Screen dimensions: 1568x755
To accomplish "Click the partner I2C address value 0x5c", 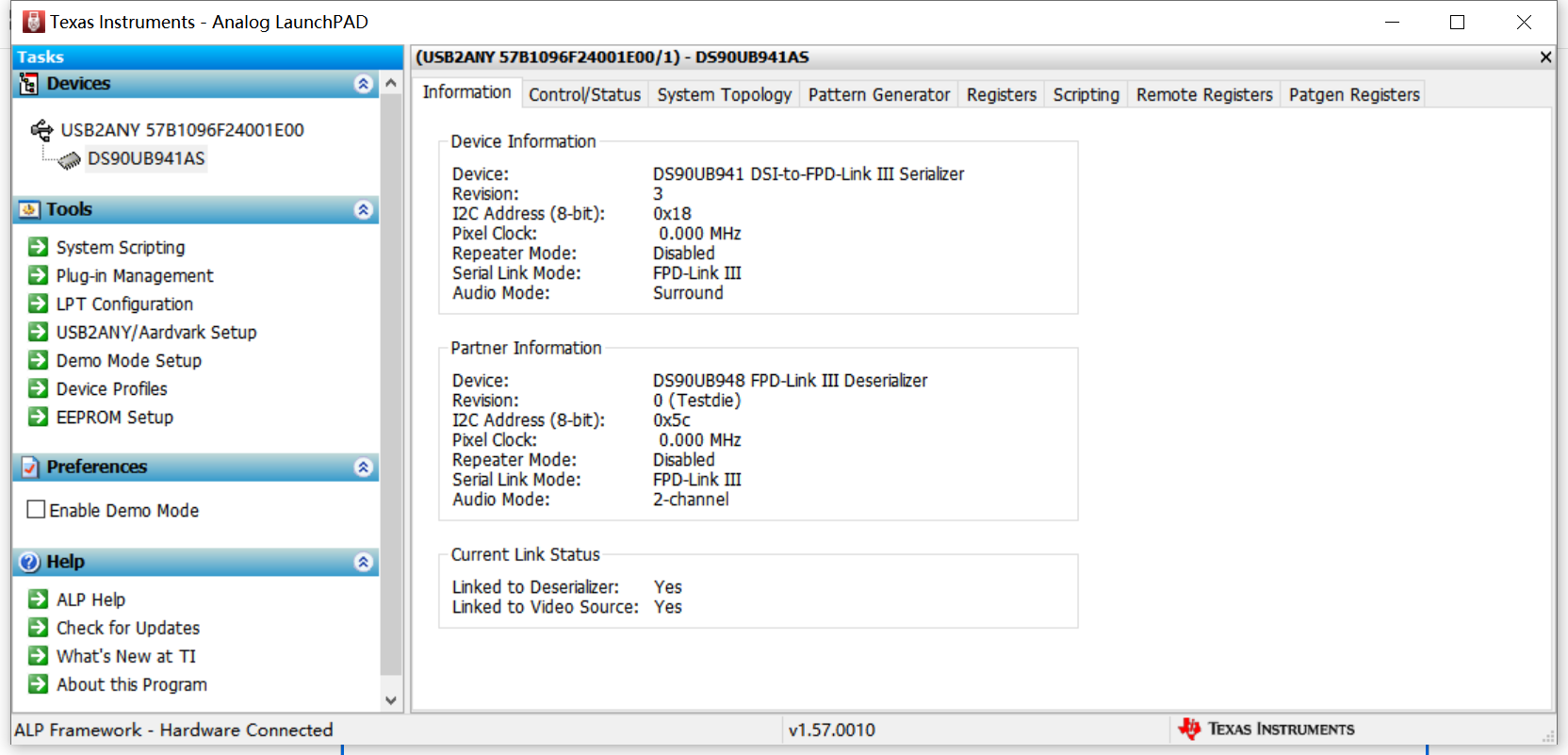I will pyautogui.click(x=672, y=420).
